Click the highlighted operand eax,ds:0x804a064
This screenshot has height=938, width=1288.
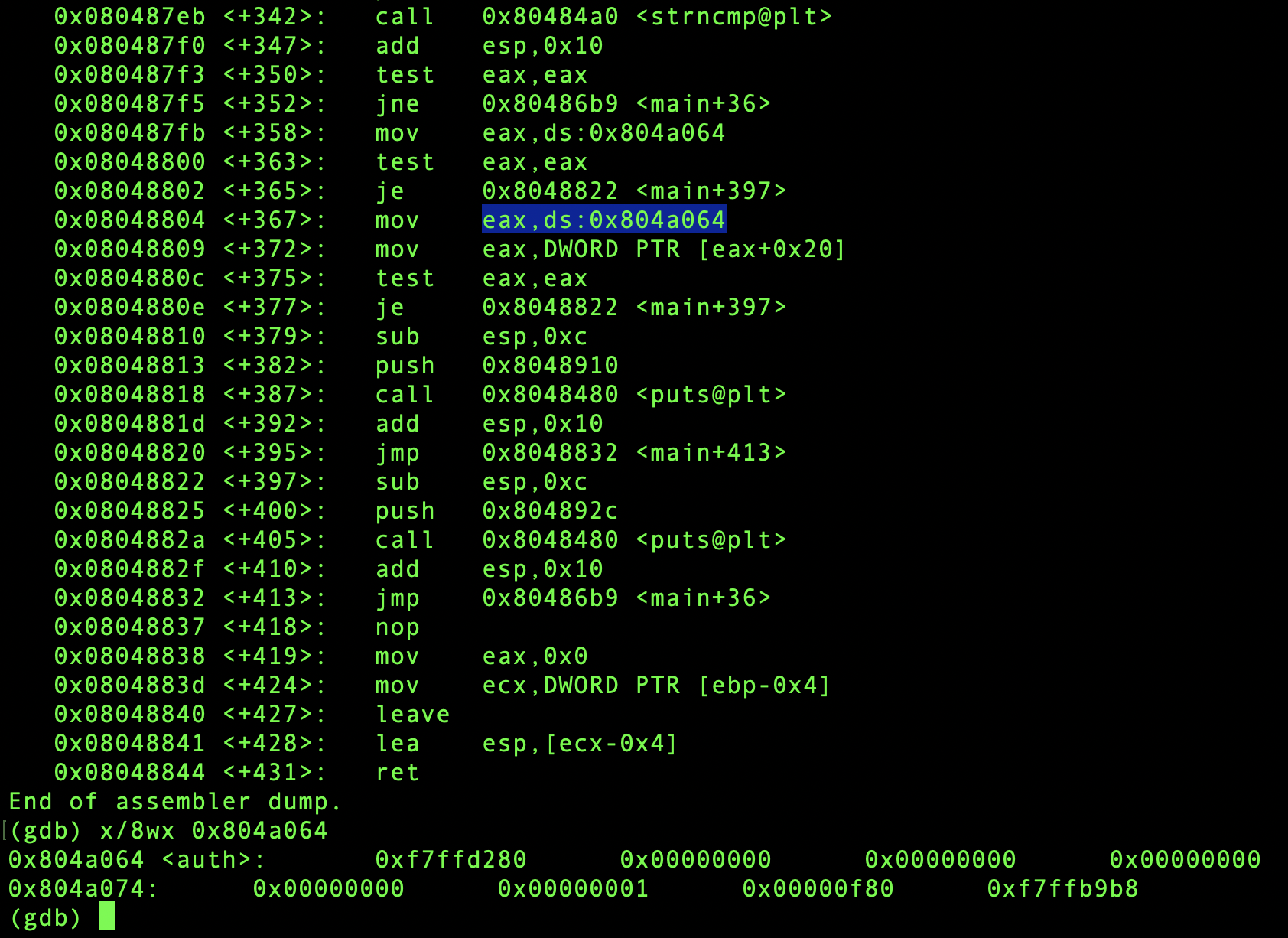click(x=603, y=220)
